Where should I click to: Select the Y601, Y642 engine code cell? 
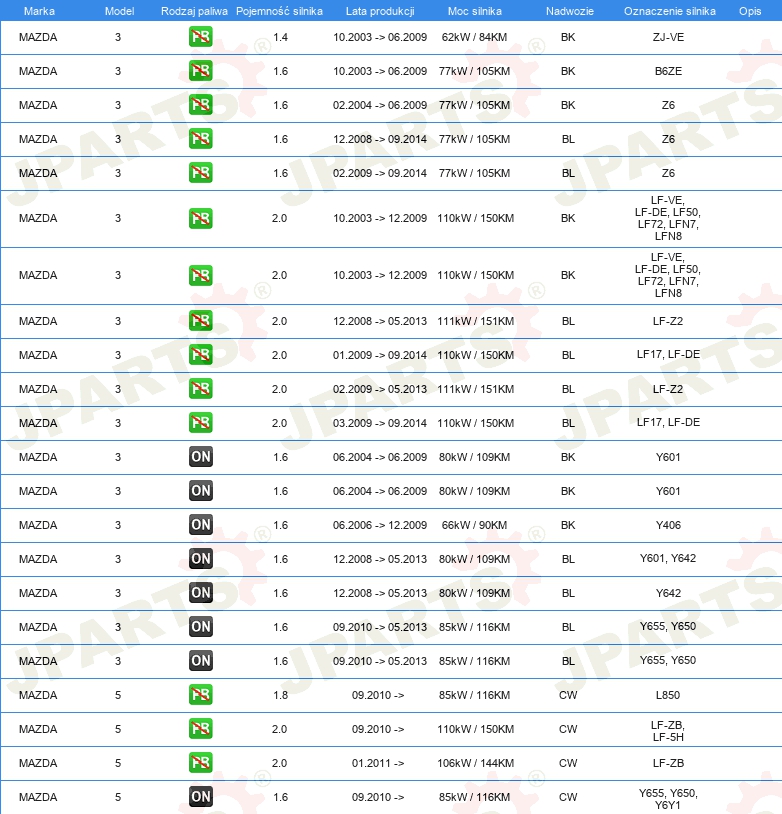coord(668,558)
